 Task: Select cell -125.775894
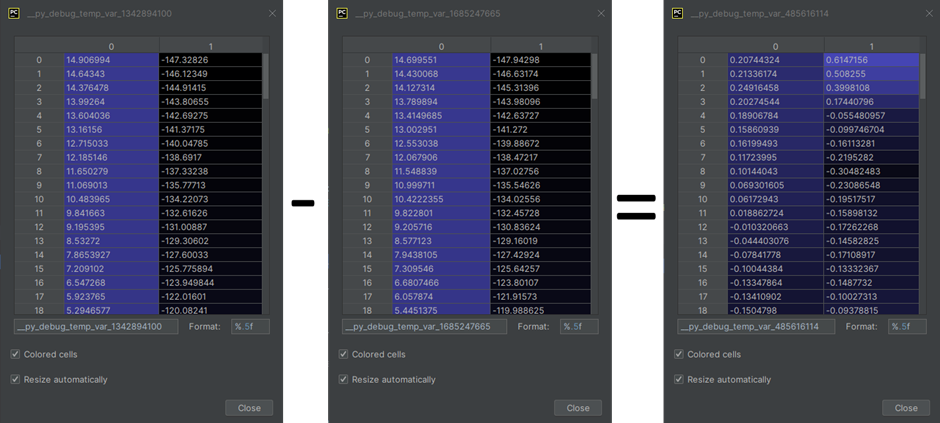[x=210, y=268]
